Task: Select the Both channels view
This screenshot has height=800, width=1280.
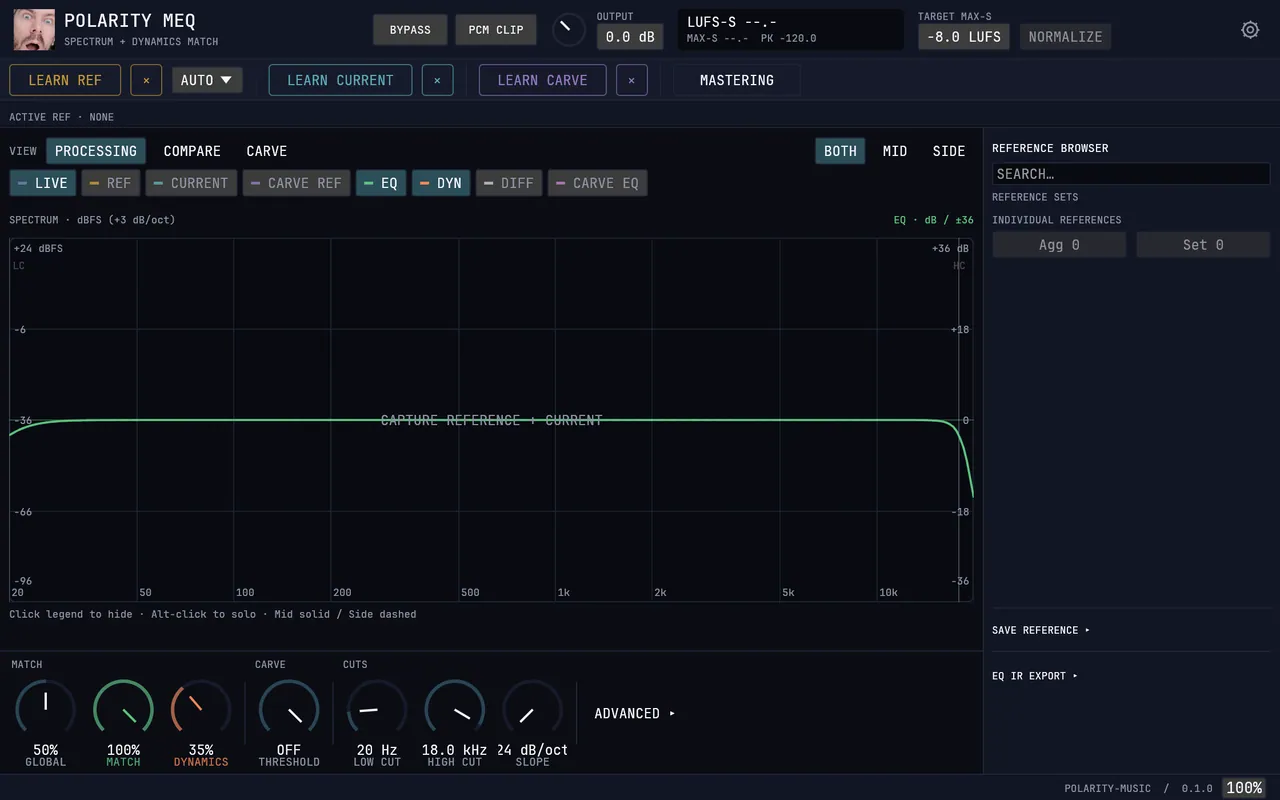Action: coord(840,151)
